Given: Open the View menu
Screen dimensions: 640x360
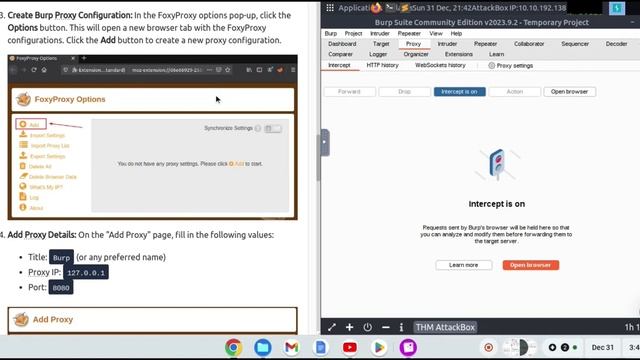Looking at the screenshot, I should pos(436,33).
